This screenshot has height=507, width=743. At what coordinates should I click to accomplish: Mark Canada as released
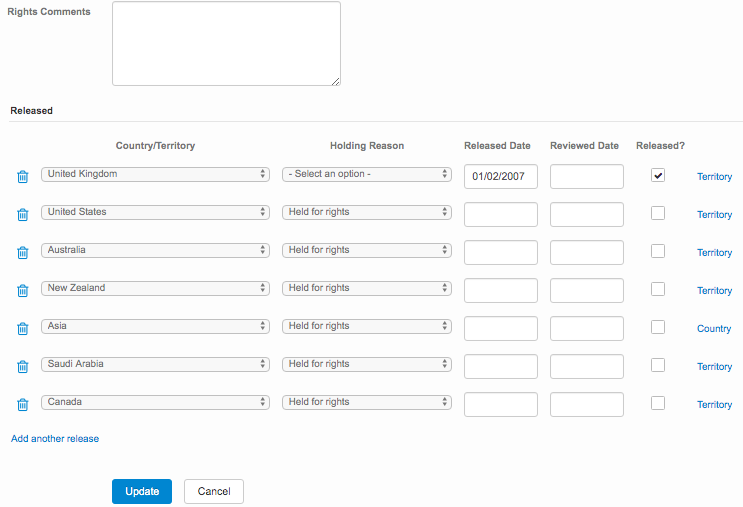tap(658, 403)
